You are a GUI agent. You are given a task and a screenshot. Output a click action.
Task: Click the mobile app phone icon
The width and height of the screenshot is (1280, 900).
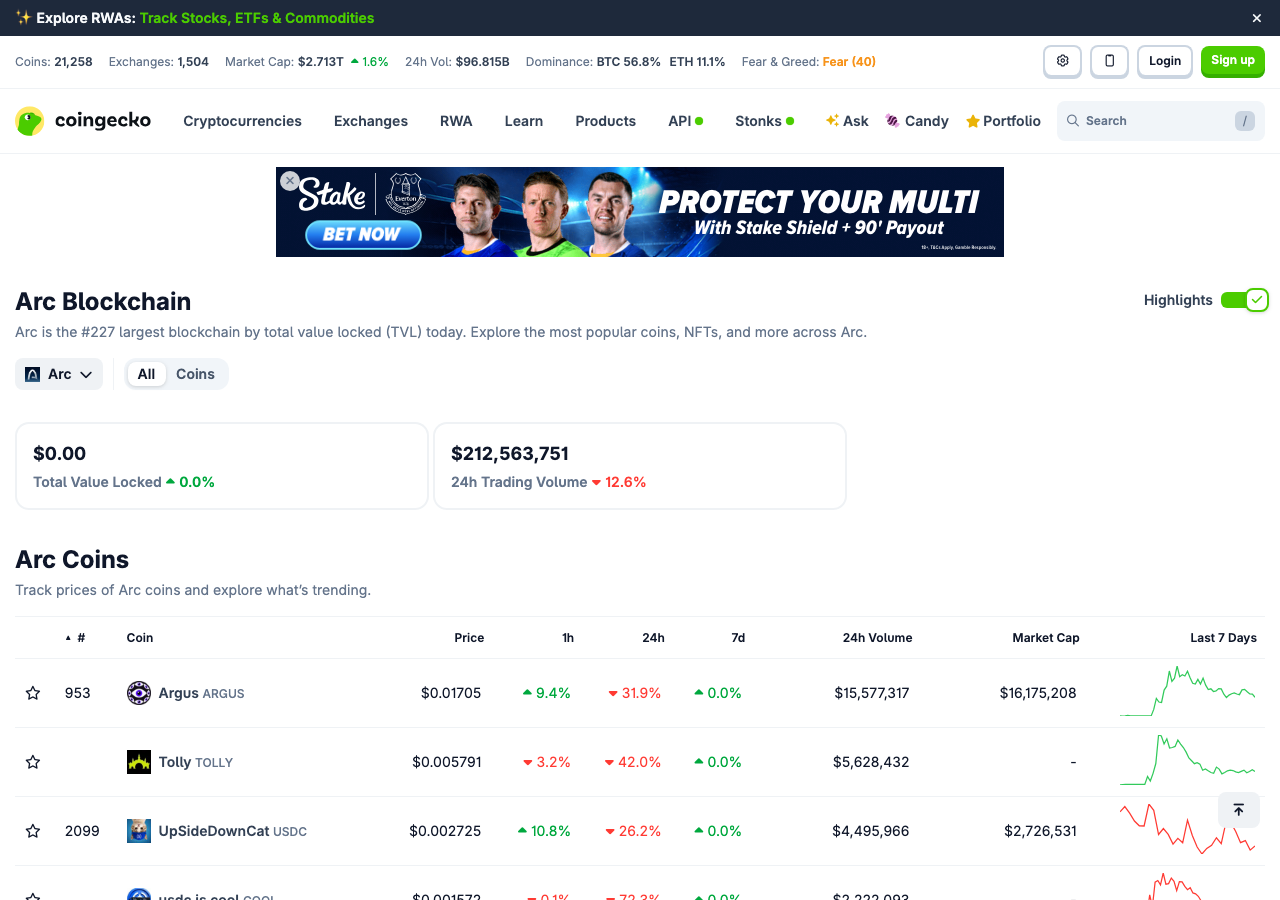[1109, 61]
